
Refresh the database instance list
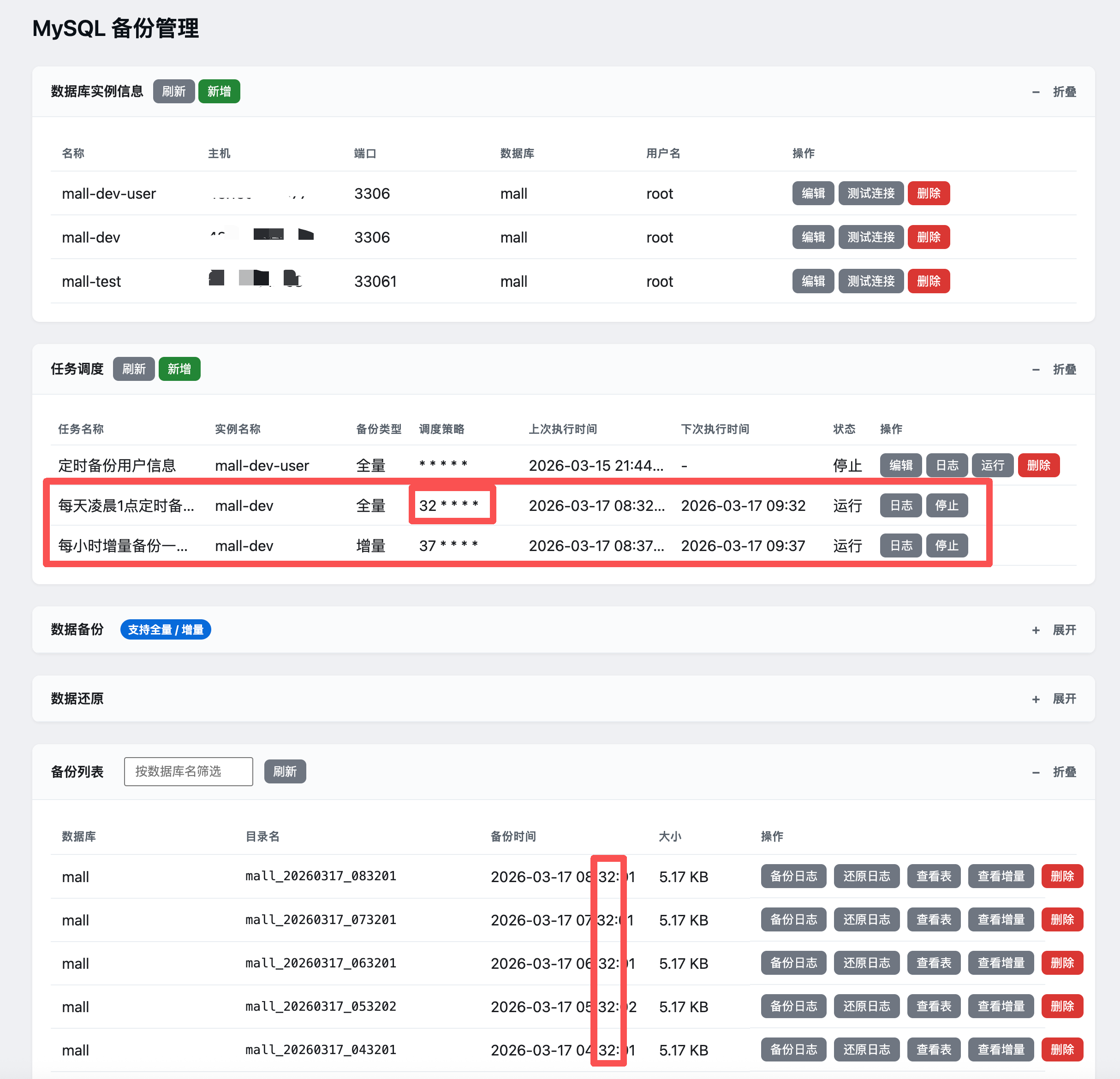coord(174,91)
